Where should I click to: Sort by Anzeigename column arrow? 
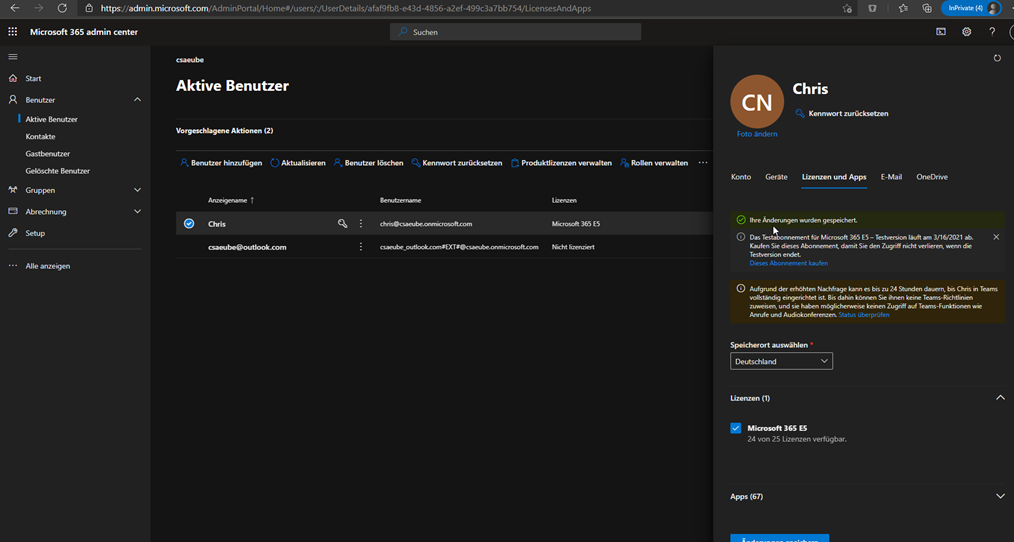(252, 201)
